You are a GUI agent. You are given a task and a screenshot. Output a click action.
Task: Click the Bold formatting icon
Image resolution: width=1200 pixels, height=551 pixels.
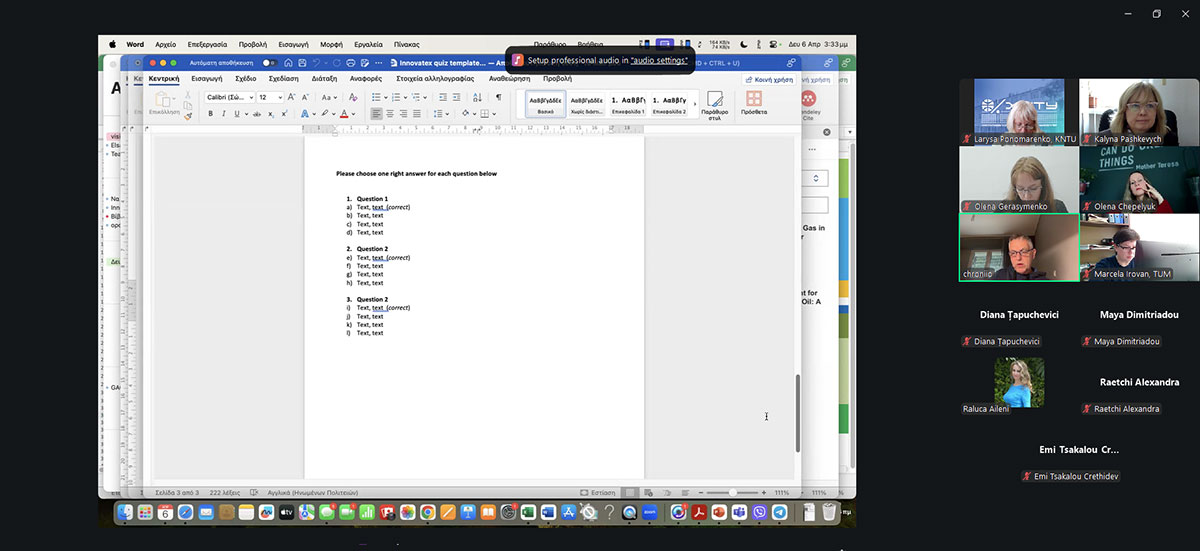click(211, 114)
